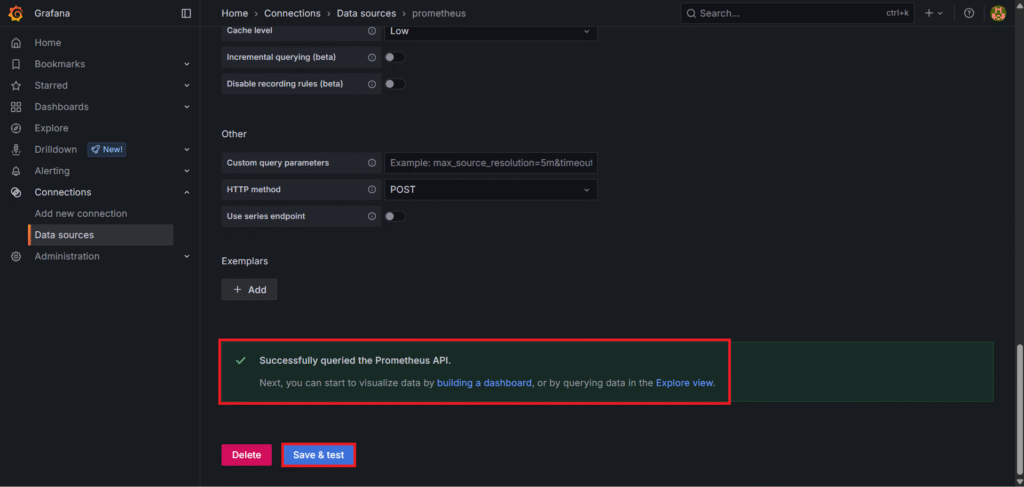Viewport: 1024px width, 487px height.
Task: Click the Drilldown New! badge
Action: click(x=106, y=149)
